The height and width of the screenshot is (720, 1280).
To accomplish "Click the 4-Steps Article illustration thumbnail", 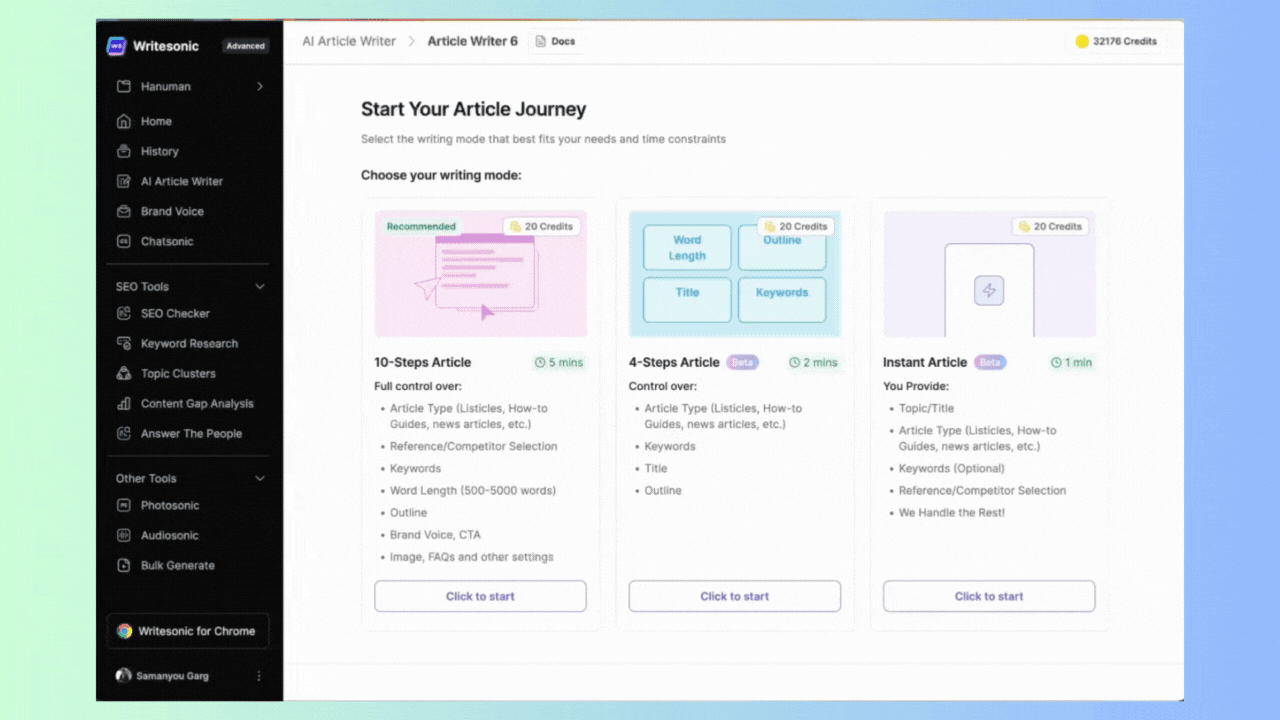I will click(734, 273).
